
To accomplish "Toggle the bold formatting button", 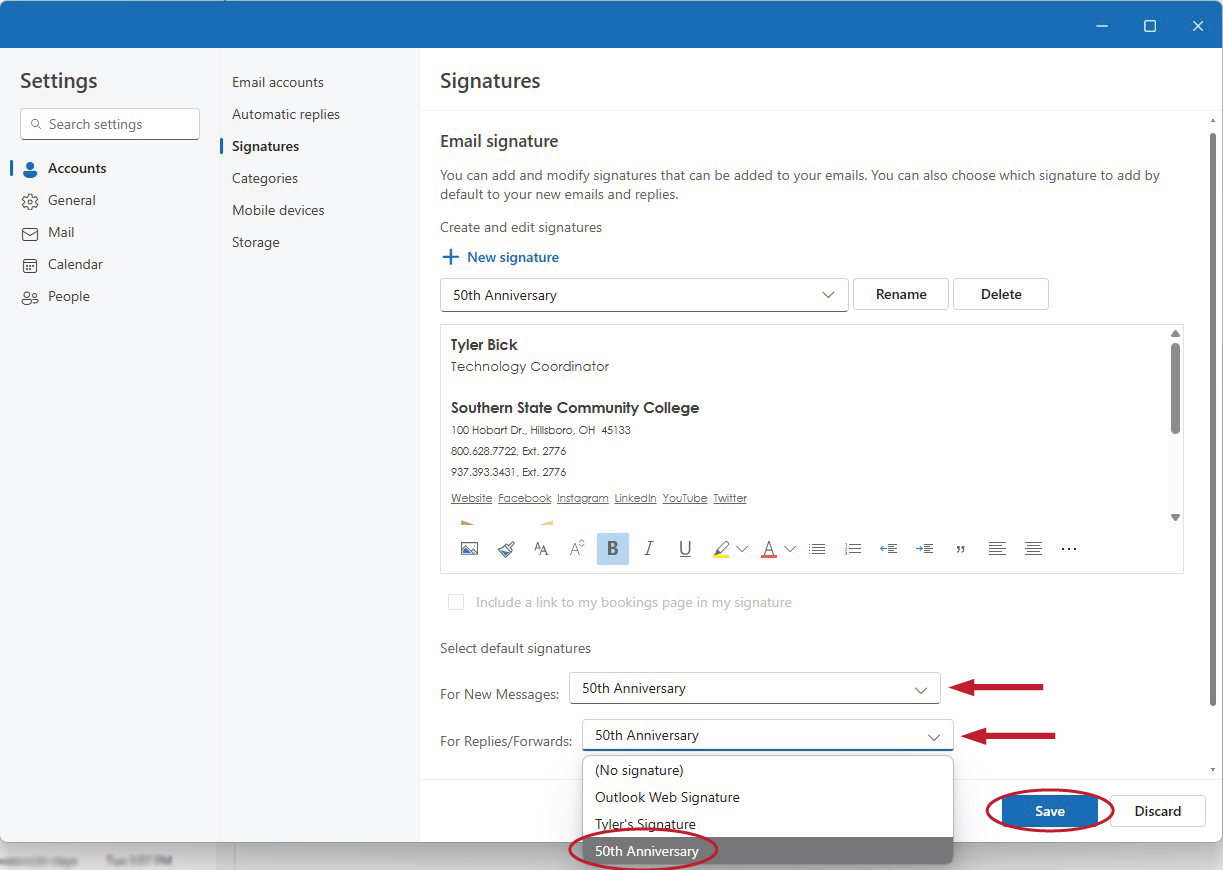I will [613, 549].
